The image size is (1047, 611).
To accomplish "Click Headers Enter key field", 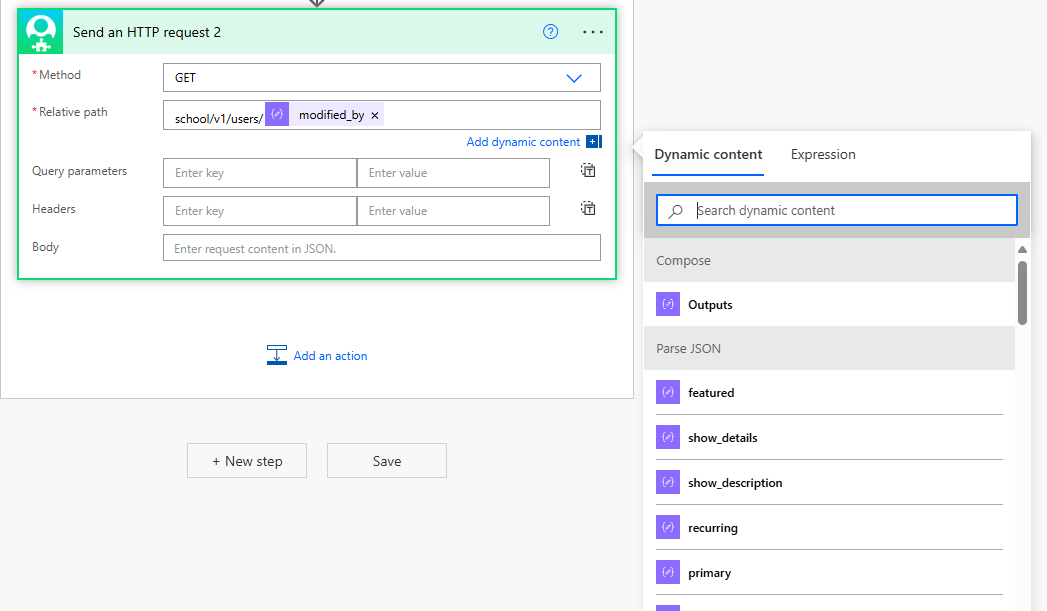I will [x=260, y=211].
